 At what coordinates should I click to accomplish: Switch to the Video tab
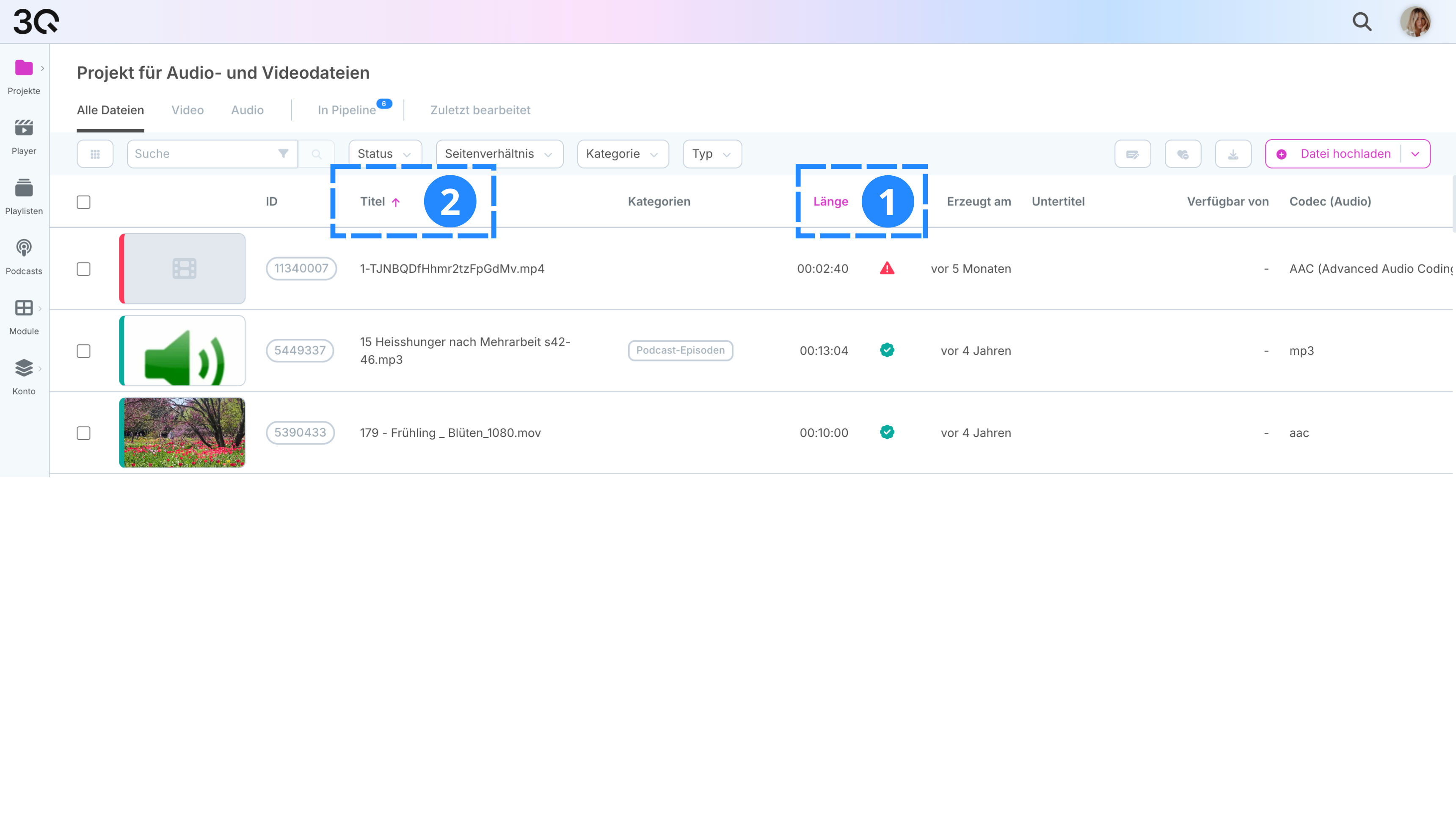pyautogui.click(x=188, y=110)
